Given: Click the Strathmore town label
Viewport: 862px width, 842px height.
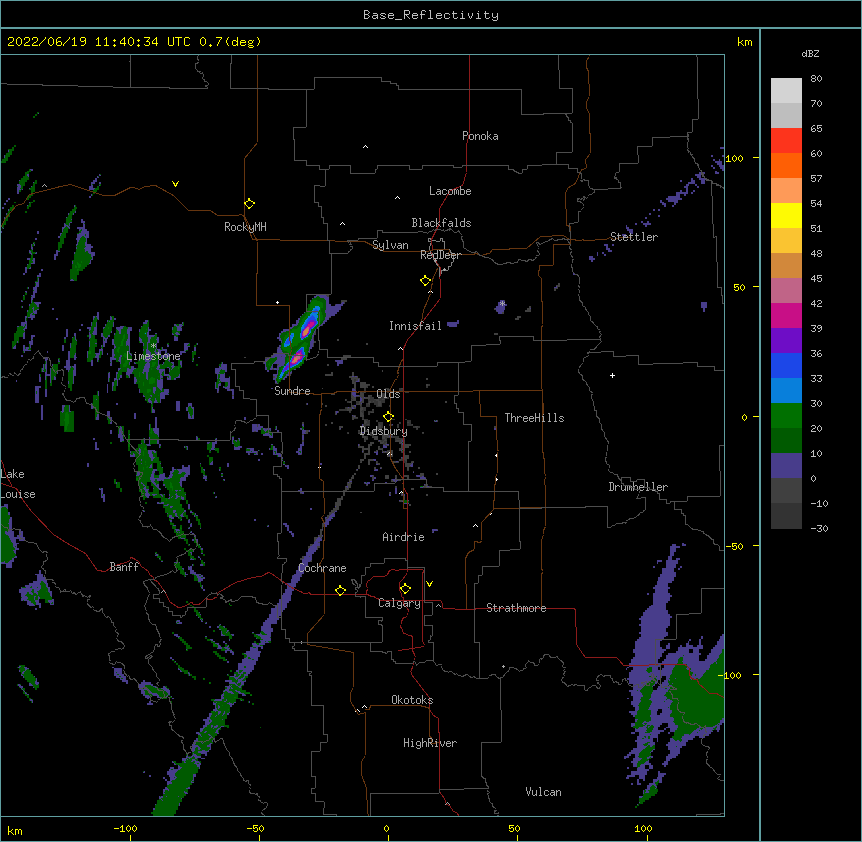Looking at the screenshot, I should click(516, 608).
